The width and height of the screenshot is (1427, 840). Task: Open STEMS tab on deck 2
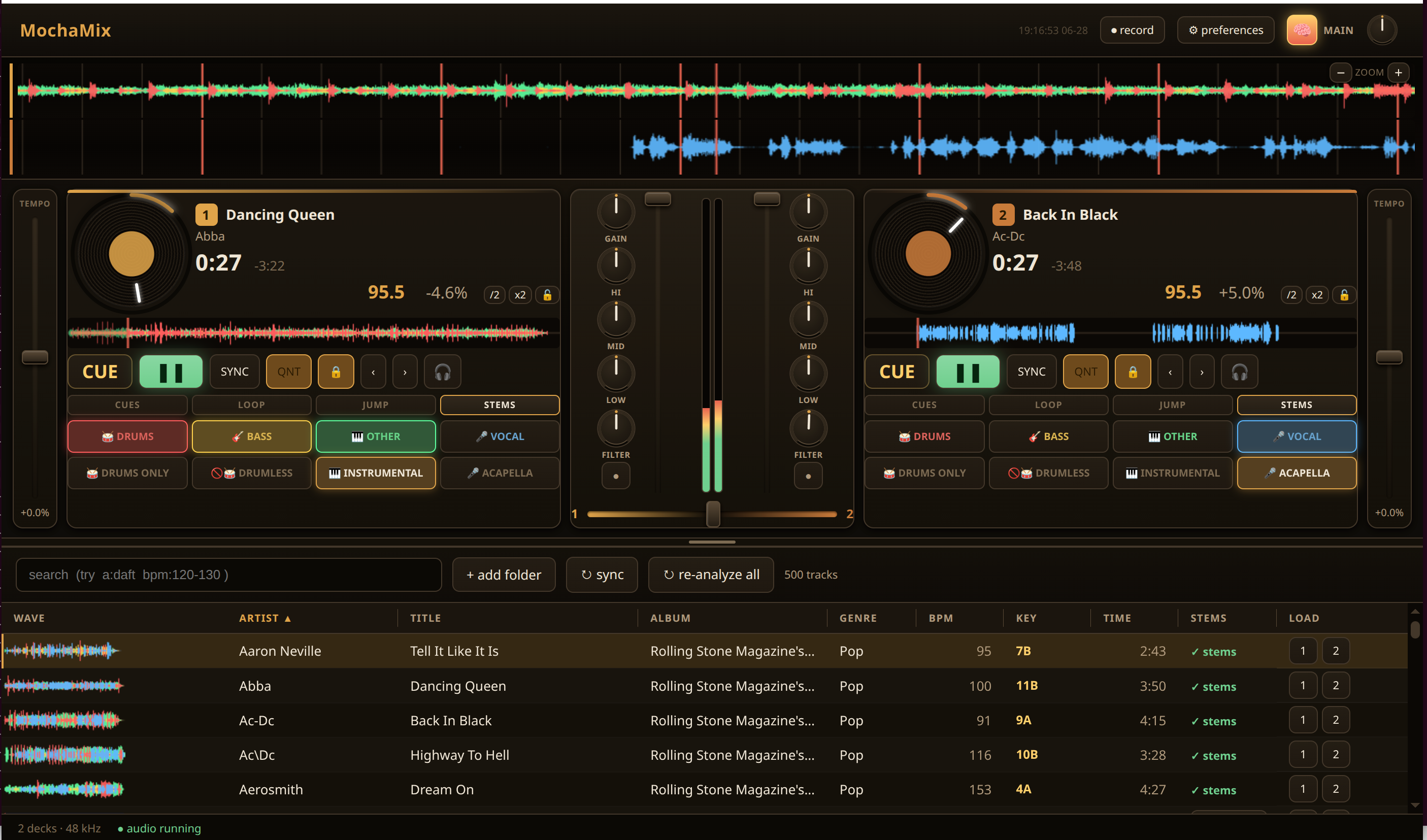(x=1297, y=405)
